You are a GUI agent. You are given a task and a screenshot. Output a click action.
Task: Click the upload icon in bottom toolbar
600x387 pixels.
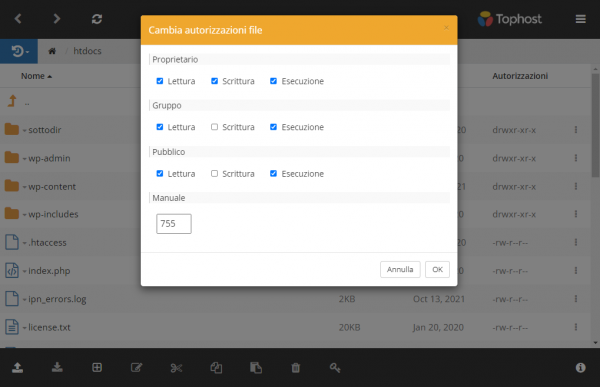(x=18, y=367)
